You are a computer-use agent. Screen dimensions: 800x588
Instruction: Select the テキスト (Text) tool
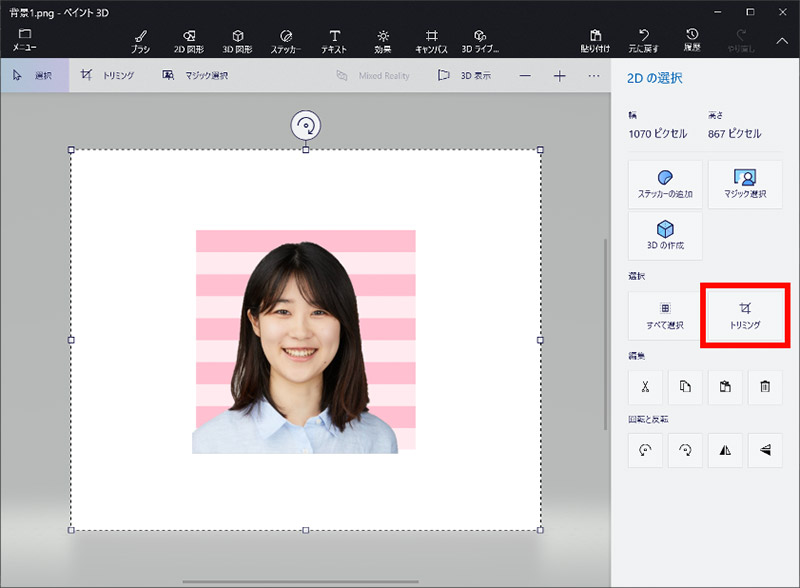pos(334,40)
